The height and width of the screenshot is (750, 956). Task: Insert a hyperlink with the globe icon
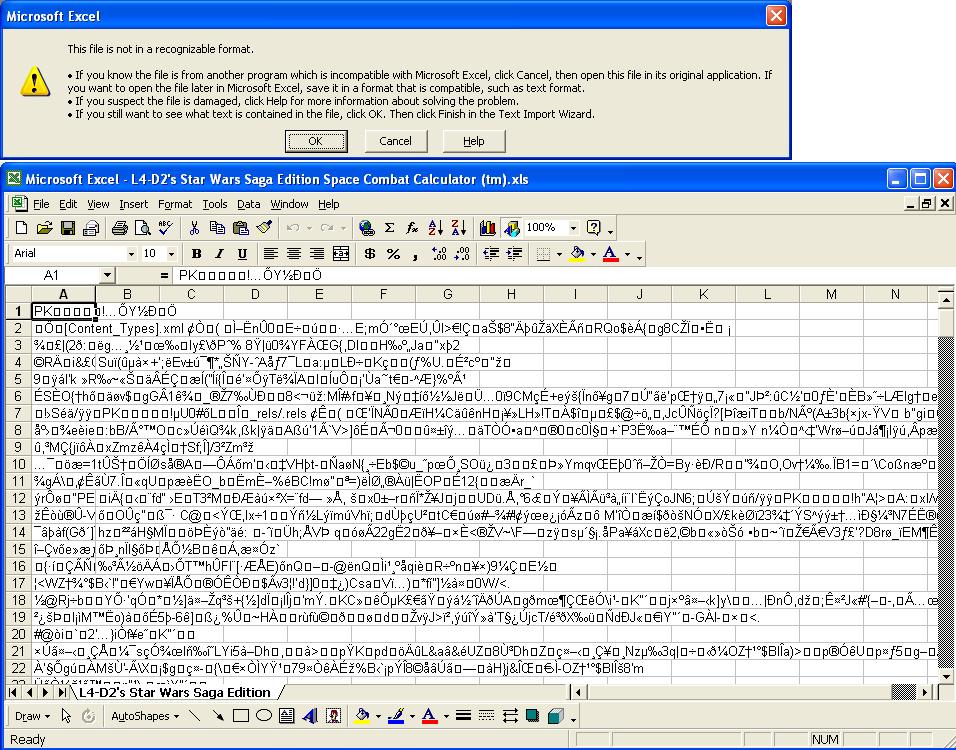[x=366, y=228]
